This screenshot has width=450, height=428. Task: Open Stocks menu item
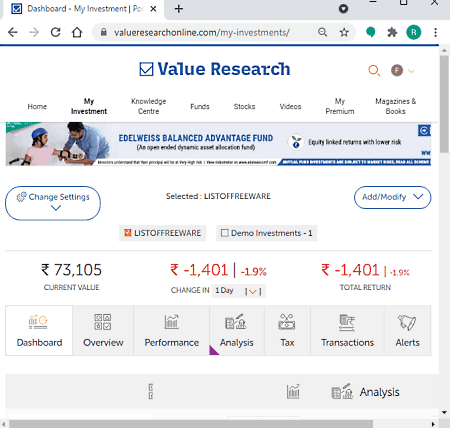pyautogui.click(x=244, y=107)
